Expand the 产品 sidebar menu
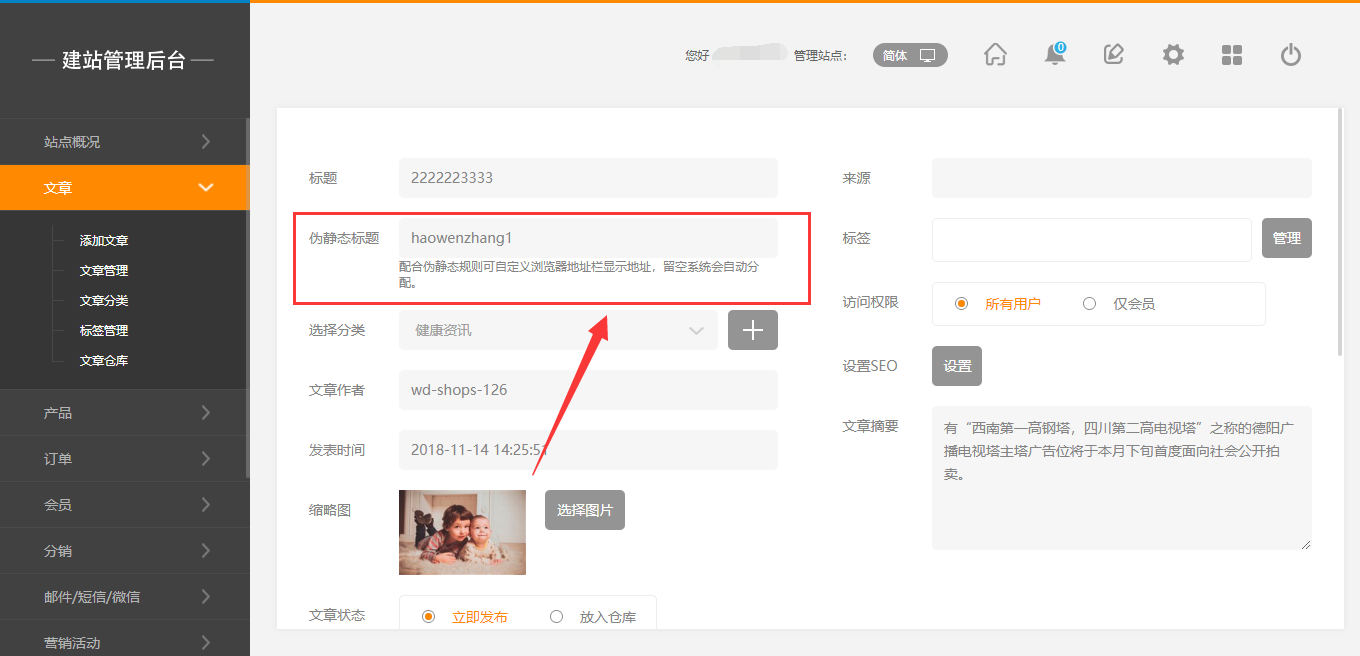This screenshot has width=1360, height=656. pyautogui.click(x=124, y=413)
